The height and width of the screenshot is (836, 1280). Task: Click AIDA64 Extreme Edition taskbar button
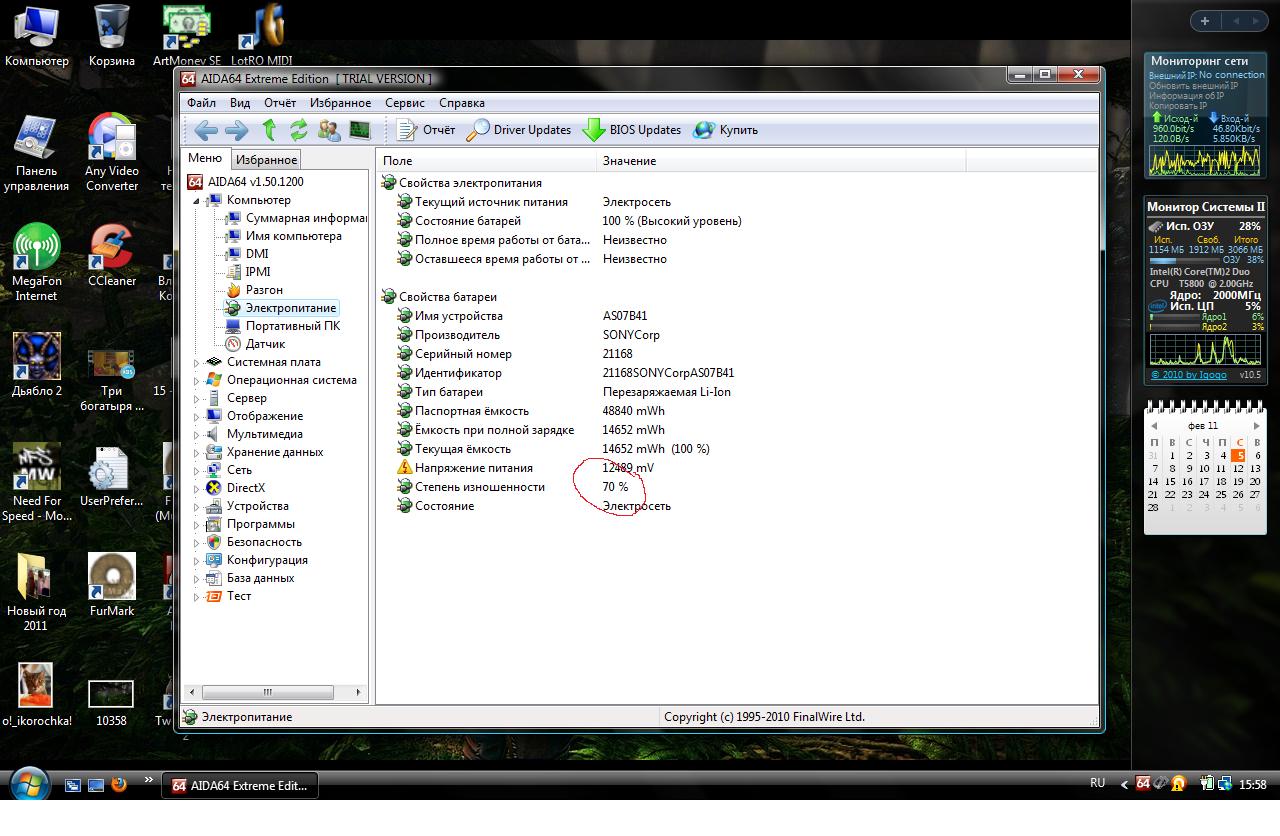240,786
